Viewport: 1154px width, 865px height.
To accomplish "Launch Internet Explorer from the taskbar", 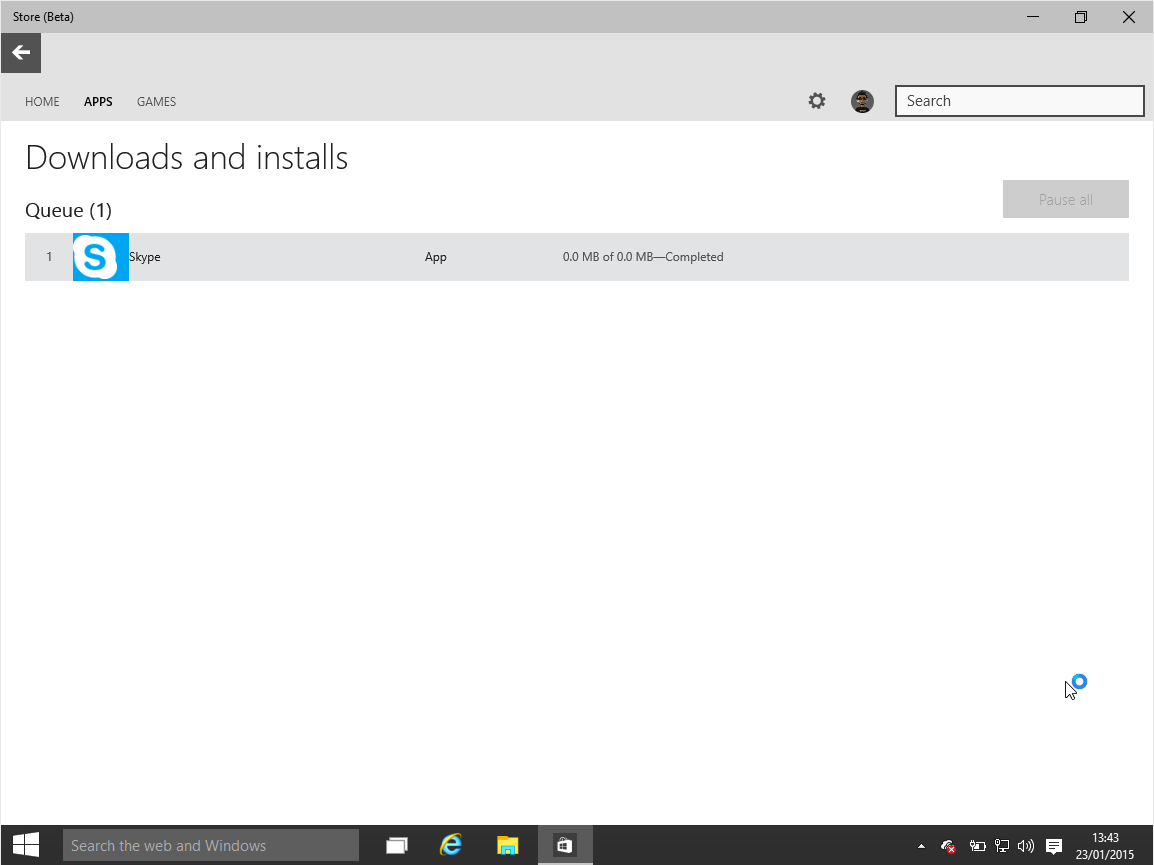I will [x=451, y=845].
